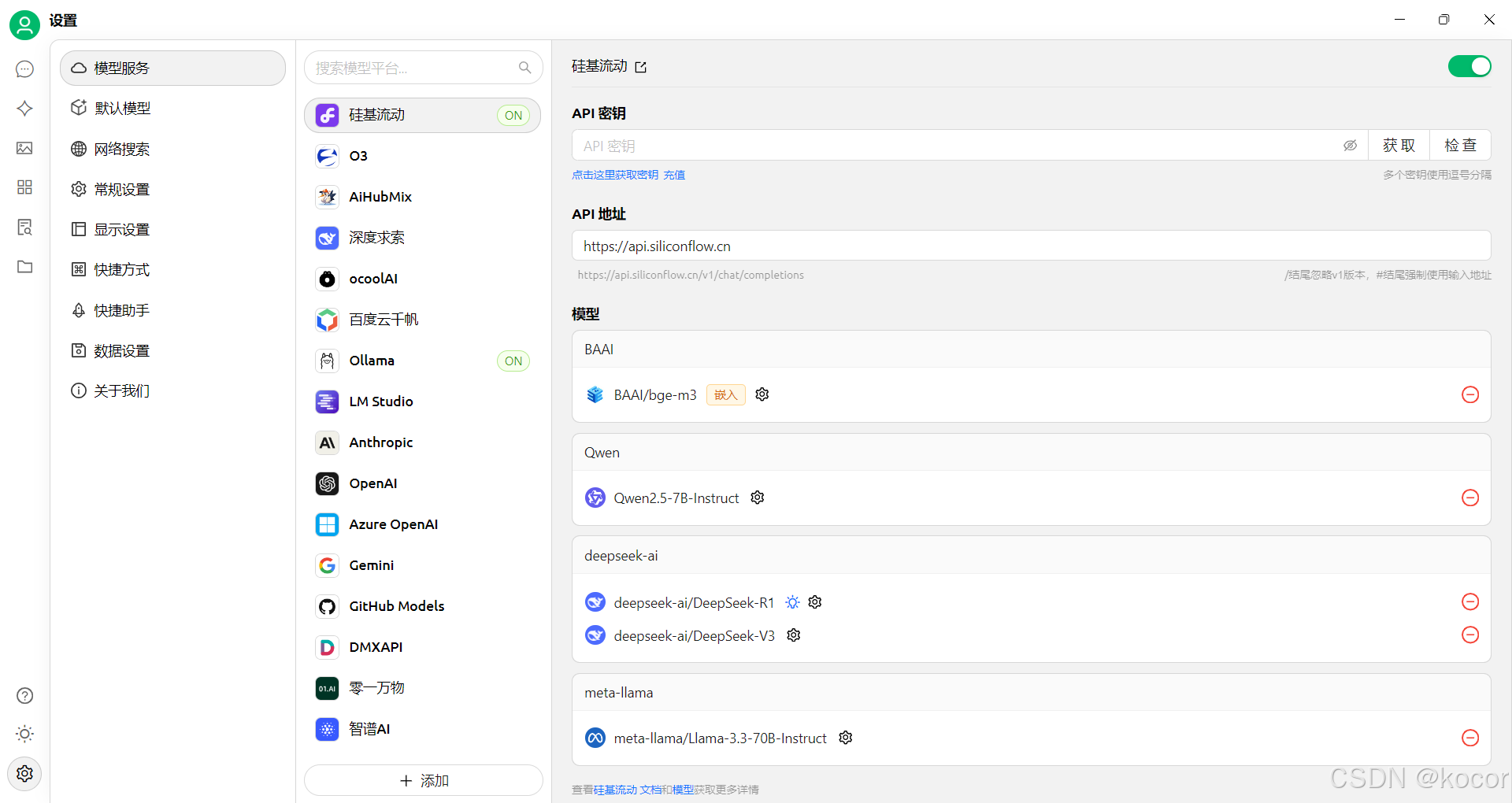Viewport: 1512px width, 803px height.
Task: Remove the DeepSeek-R1 model
Action: click(1470, 601)
